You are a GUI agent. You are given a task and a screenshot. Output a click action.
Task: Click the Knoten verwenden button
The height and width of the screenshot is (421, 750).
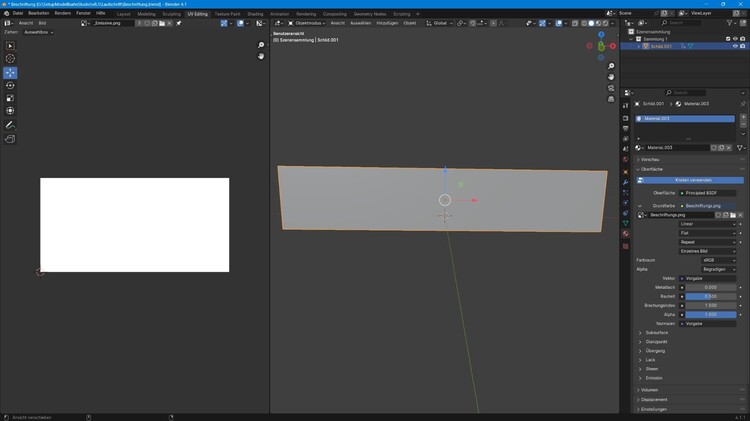point(693,180)
